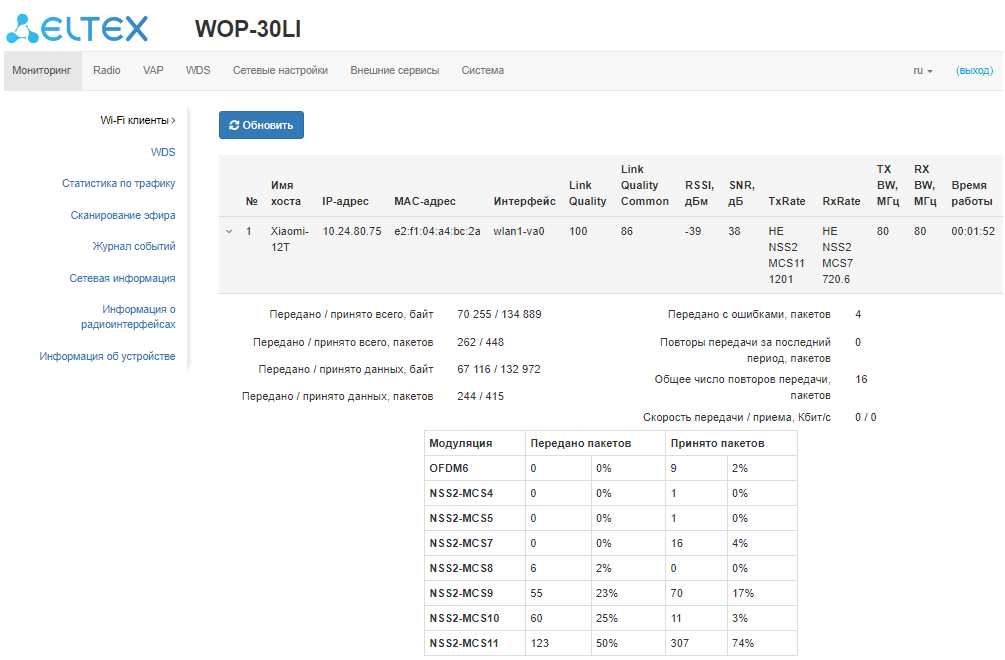Open WDS in the sidebar
The height and width of the screenshot is (660, 1005).
[162, 152]
